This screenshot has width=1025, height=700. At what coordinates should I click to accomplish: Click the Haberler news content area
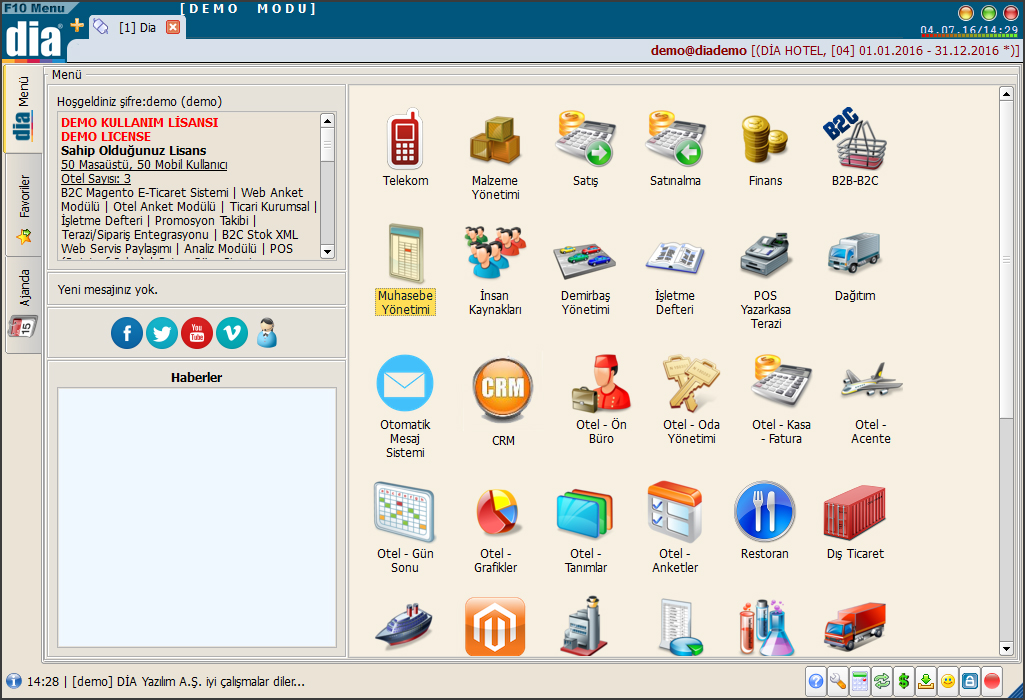click(x=197, y=517)
